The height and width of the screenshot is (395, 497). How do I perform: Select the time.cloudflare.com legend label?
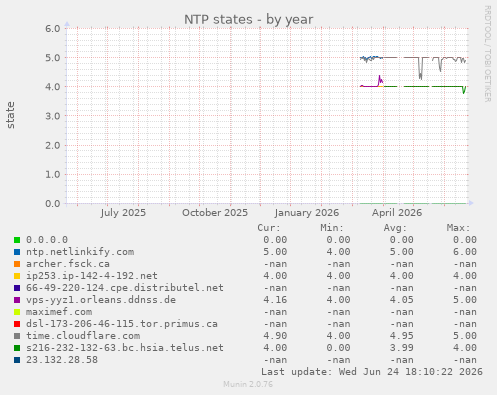[83, 336]
